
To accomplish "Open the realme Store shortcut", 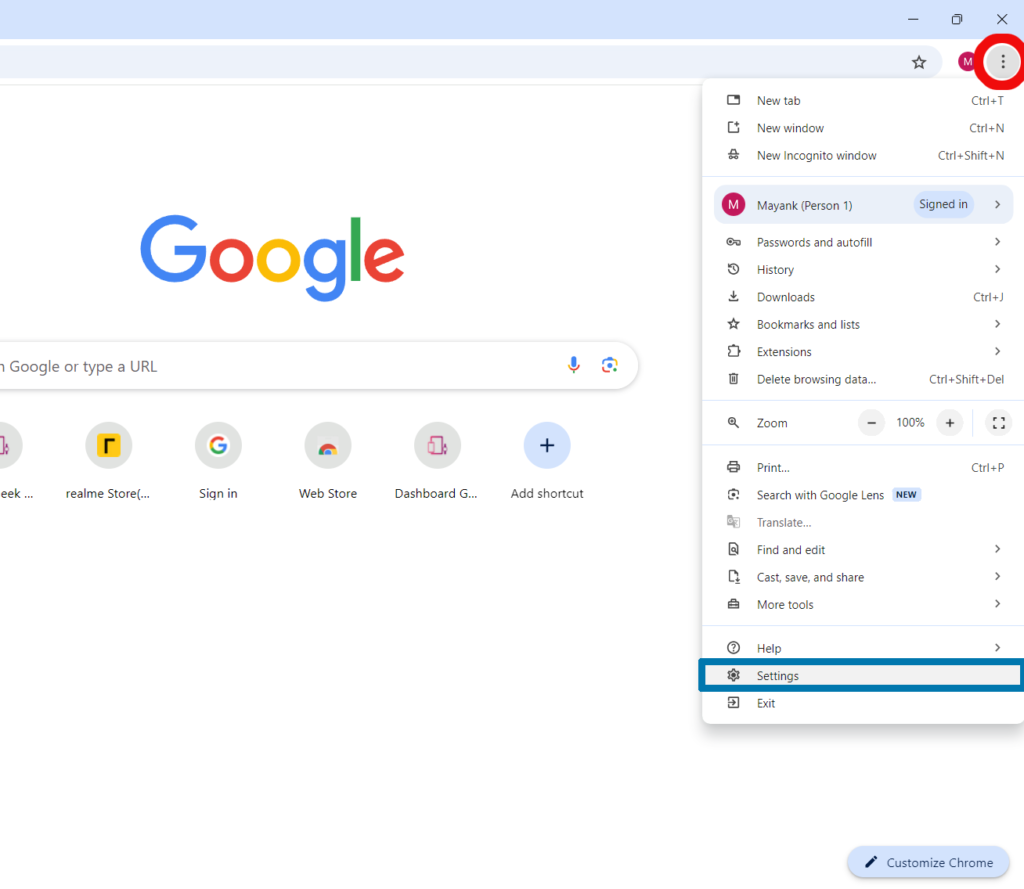I will pyautogui.click(x=108, y=445).
